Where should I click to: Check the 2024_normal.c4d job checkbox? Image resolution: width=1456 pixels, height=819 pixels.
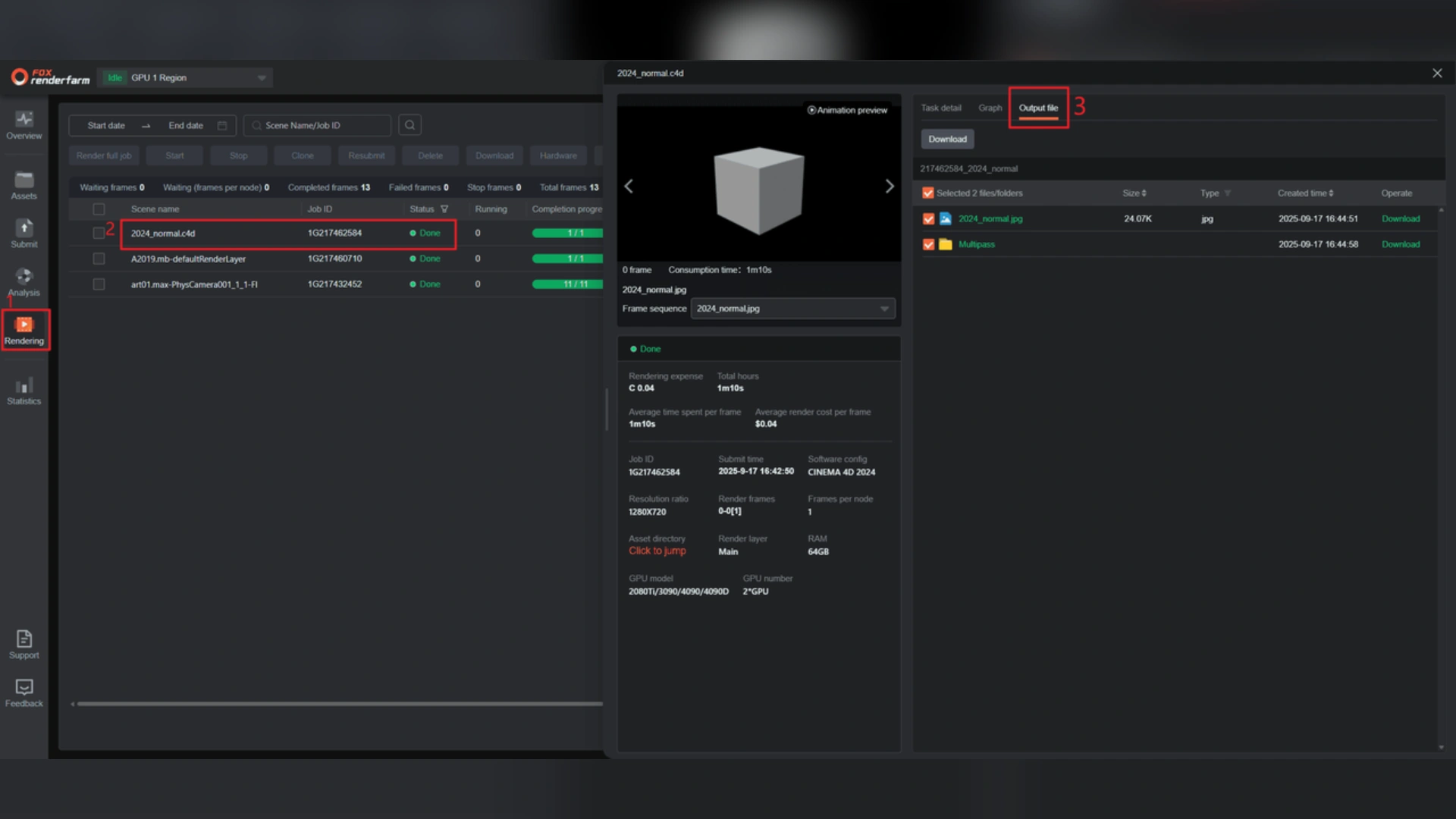click(x=99, y=234)
